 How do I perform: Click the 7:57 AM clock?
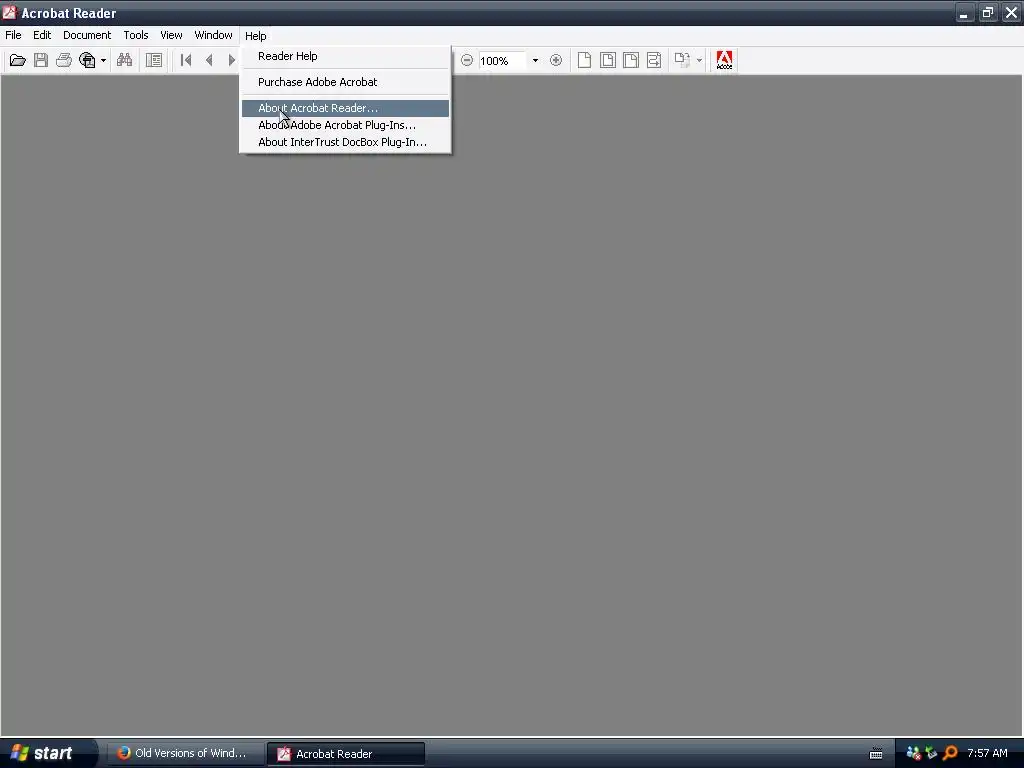click(987, 754)
